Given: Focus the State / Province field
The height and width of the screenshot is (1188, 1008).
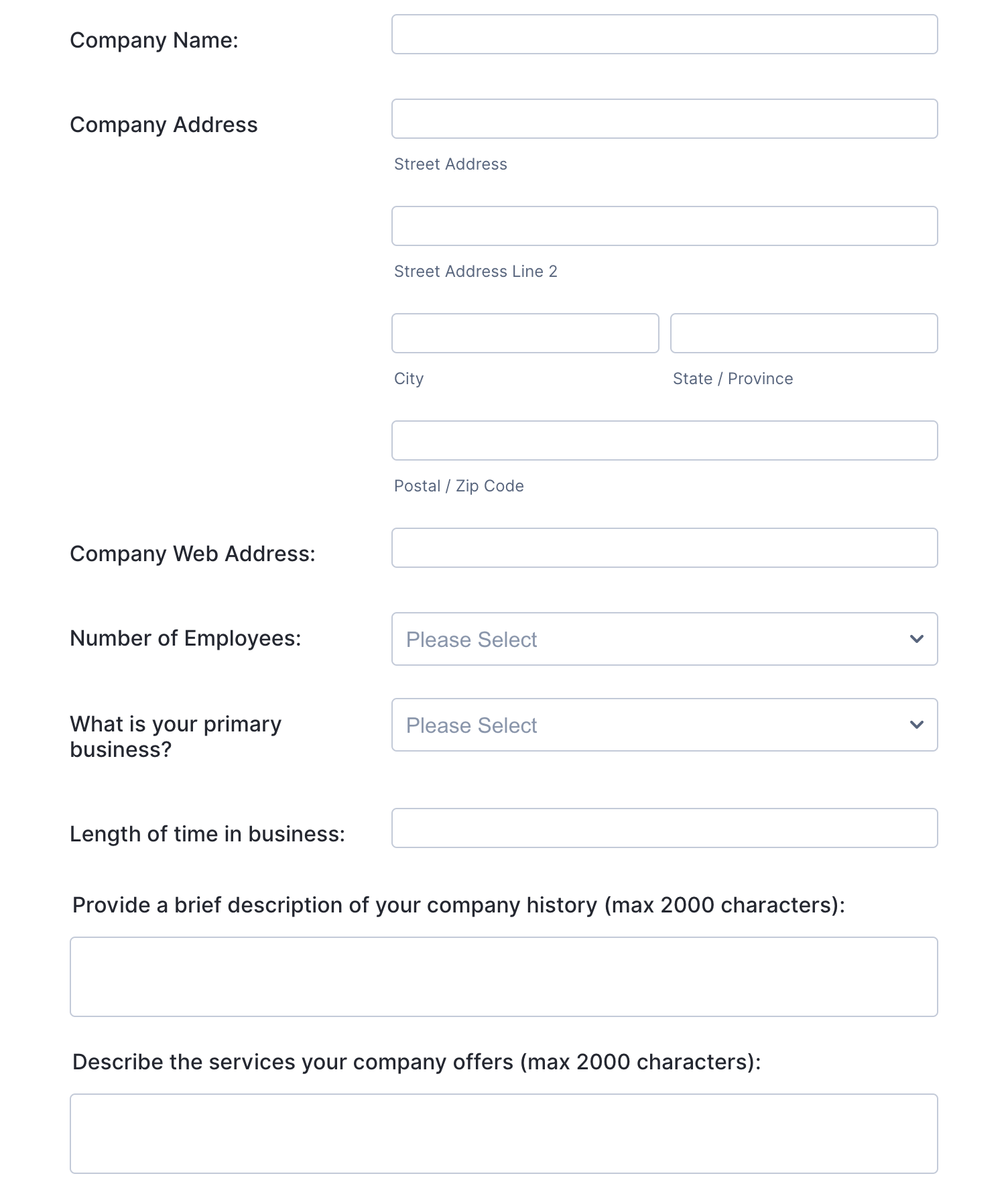Looking at the screenshot, I should [x=804, y=333].
